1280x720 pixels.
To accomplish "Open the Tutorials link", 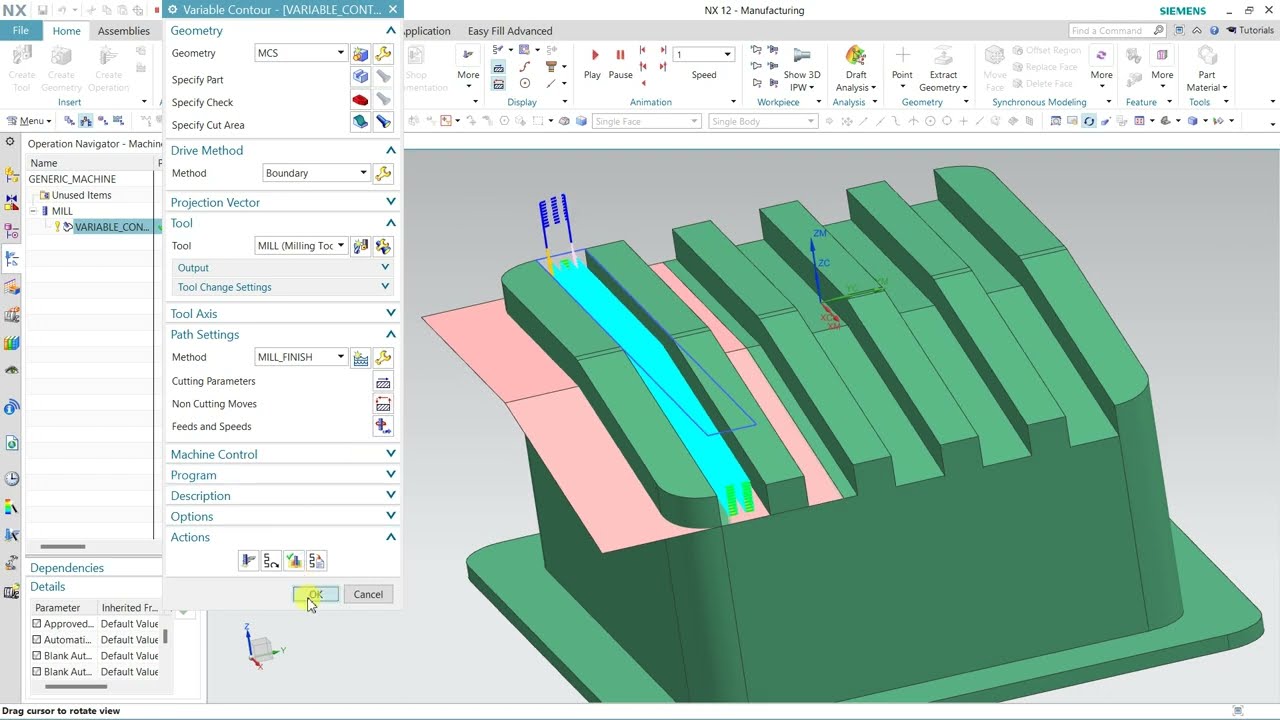I will click(x=1250, y=30).
